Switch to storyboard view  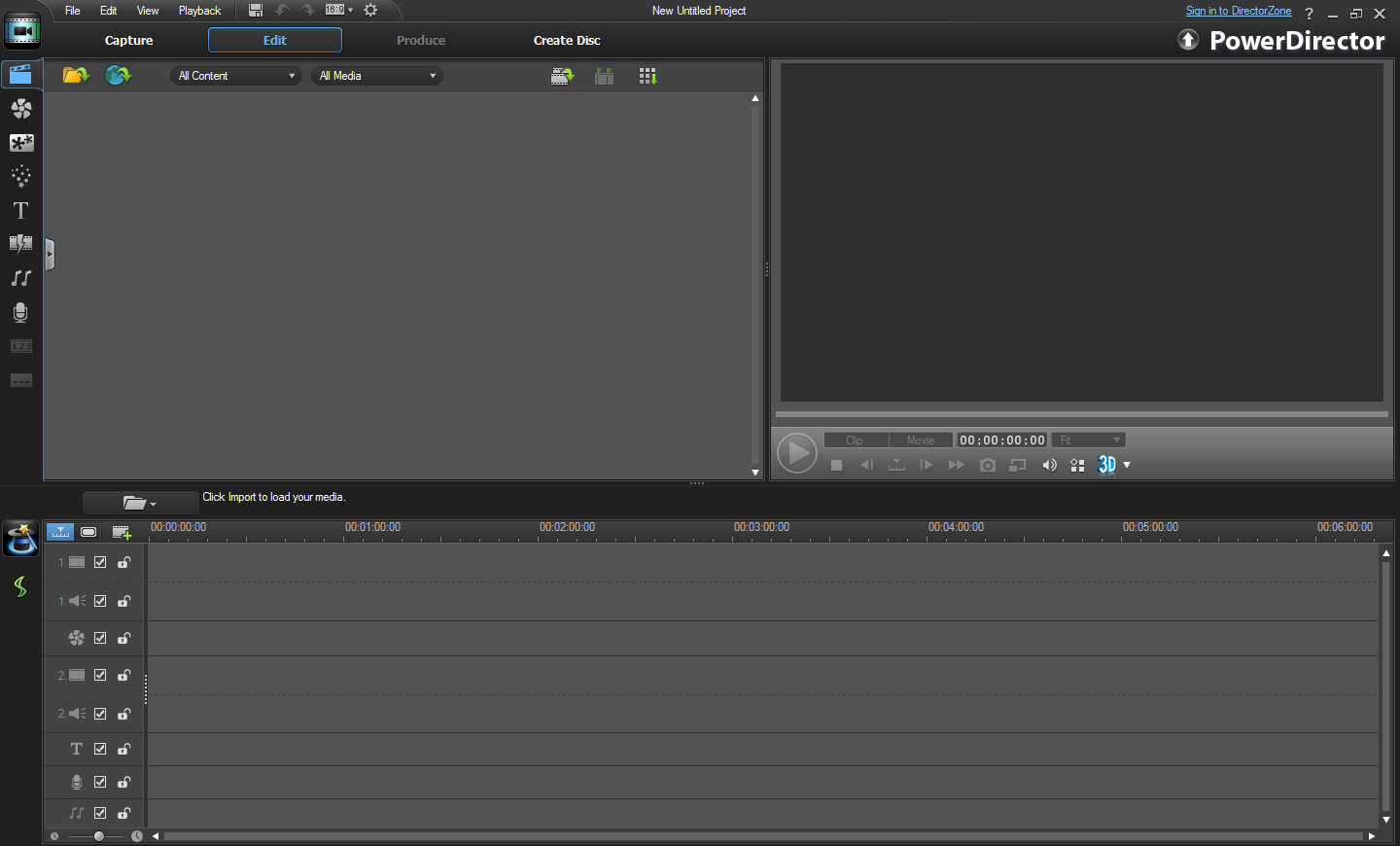(88, 532)
